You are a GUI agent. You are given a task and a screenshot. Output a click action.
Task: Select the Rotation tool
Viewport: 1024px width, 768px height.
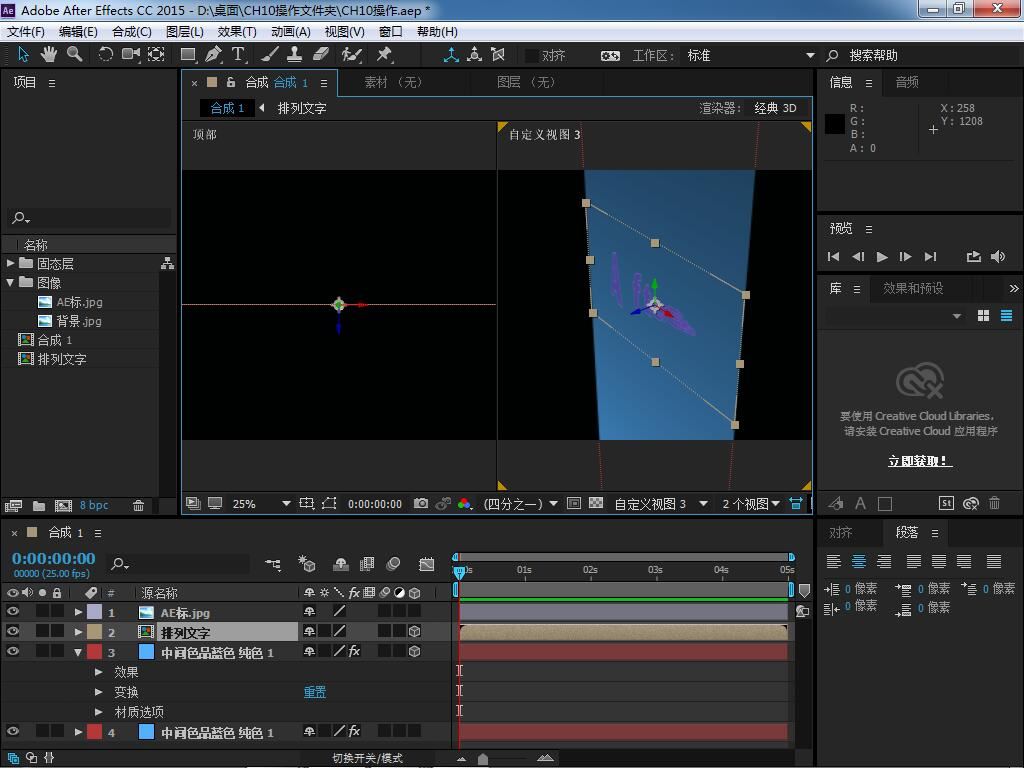pyautogui.click(x=105, y=55)
